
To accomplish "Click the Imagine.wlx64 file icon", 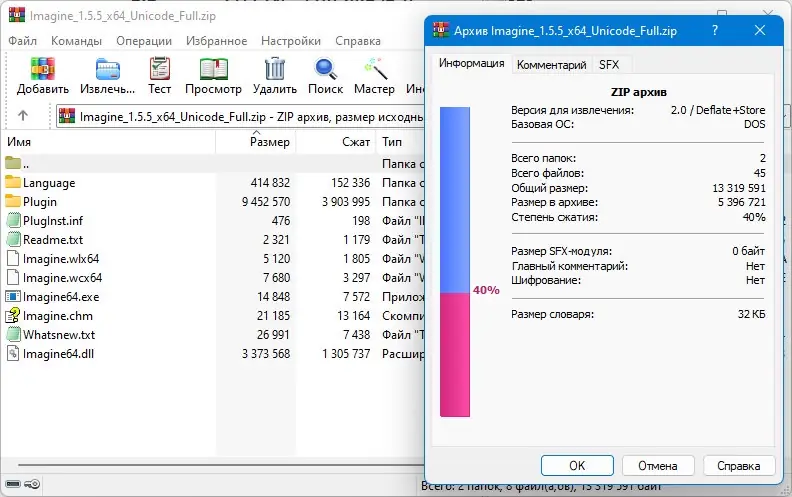I will tap(13, 258).
